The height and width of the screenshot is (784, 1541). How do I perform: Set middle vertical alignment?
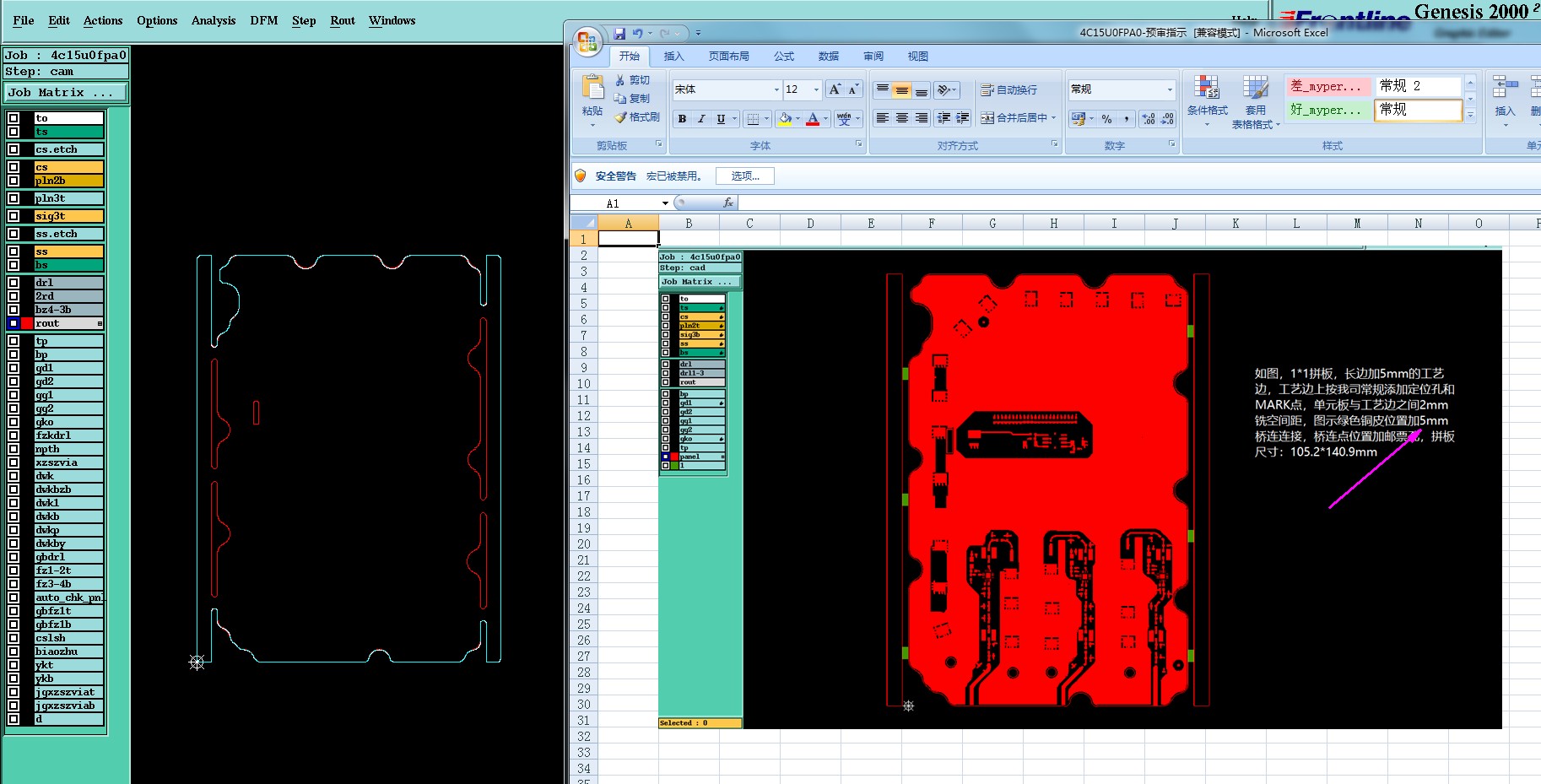[902, 89]
